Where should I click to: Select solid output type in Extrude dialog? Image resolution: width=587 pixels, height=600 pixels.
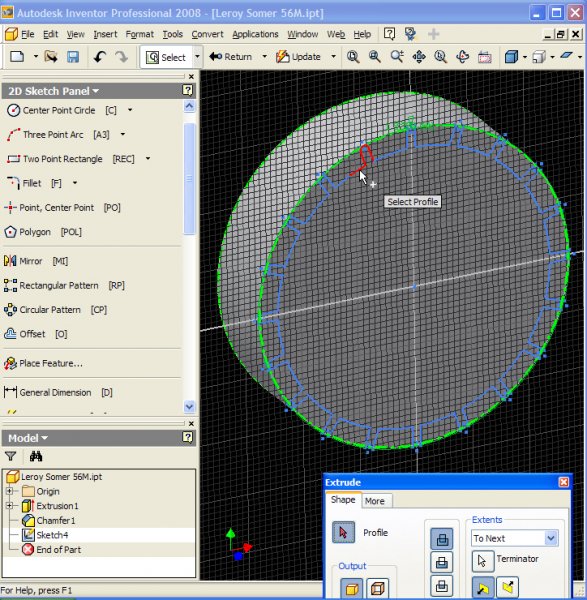point(351,589)
